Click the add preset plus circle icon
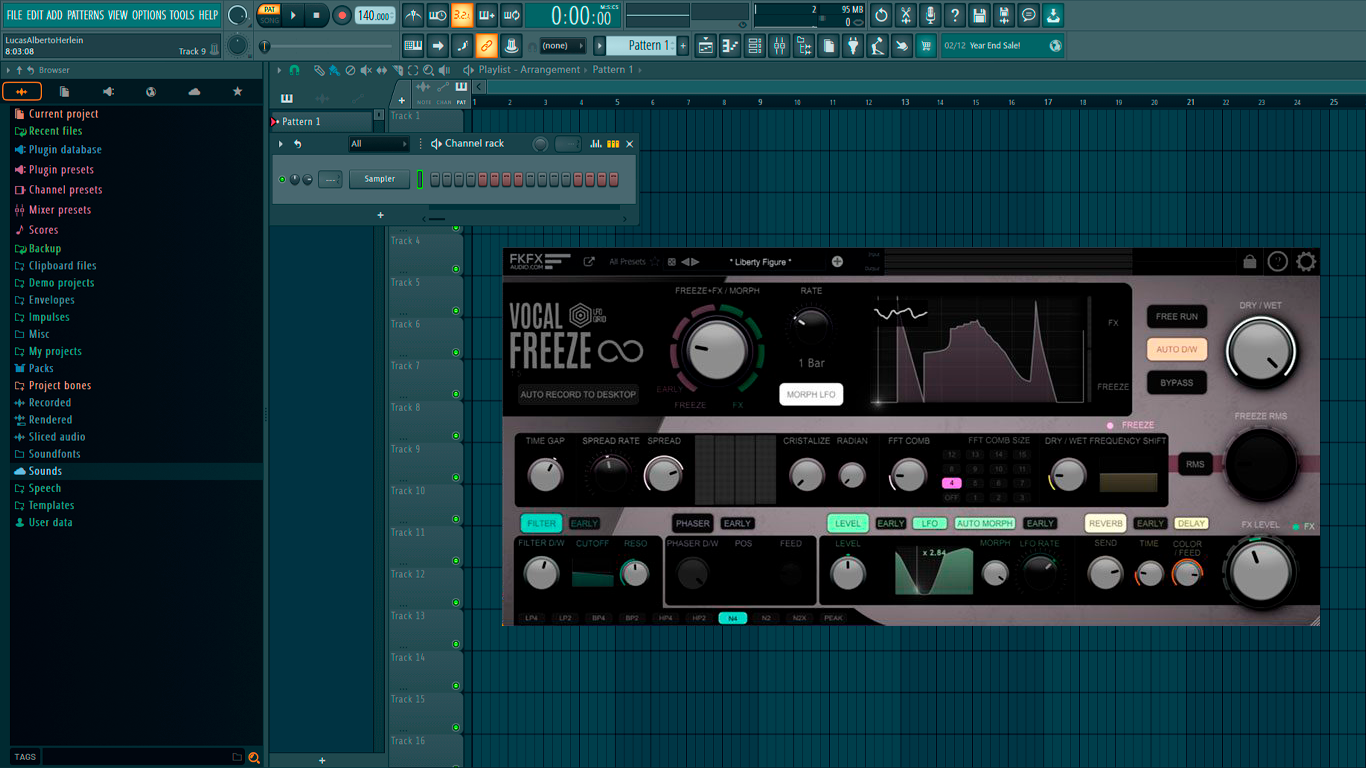 coord(837,262)
